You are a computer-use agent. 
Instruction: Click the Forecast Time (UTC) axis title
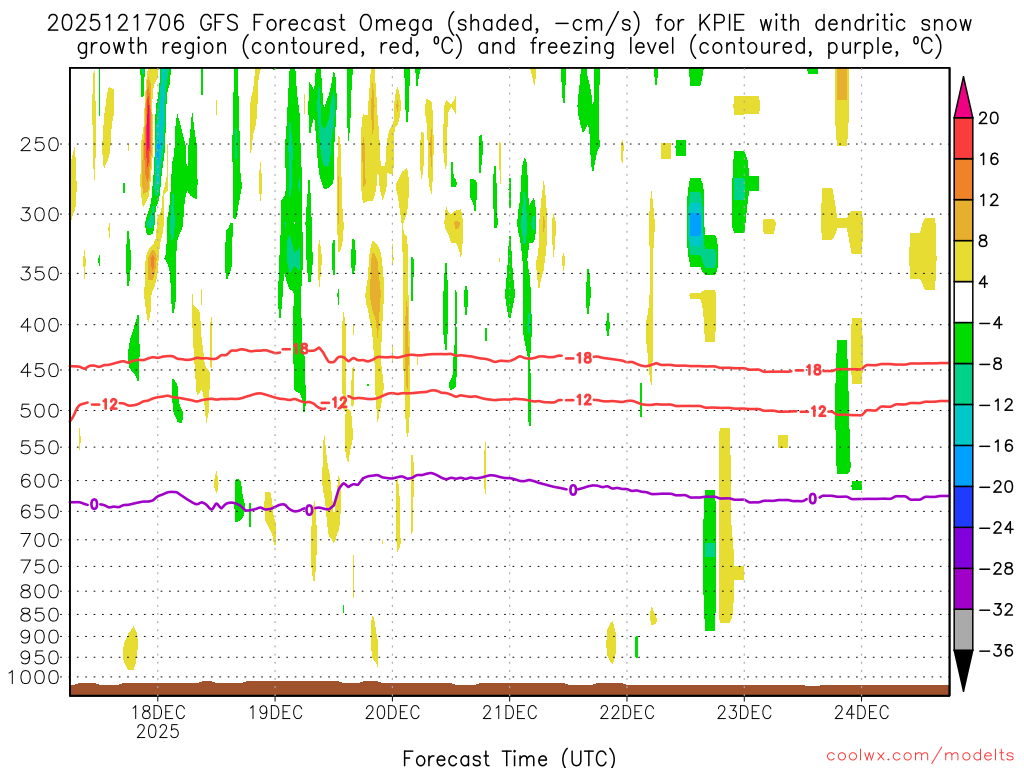509,756
